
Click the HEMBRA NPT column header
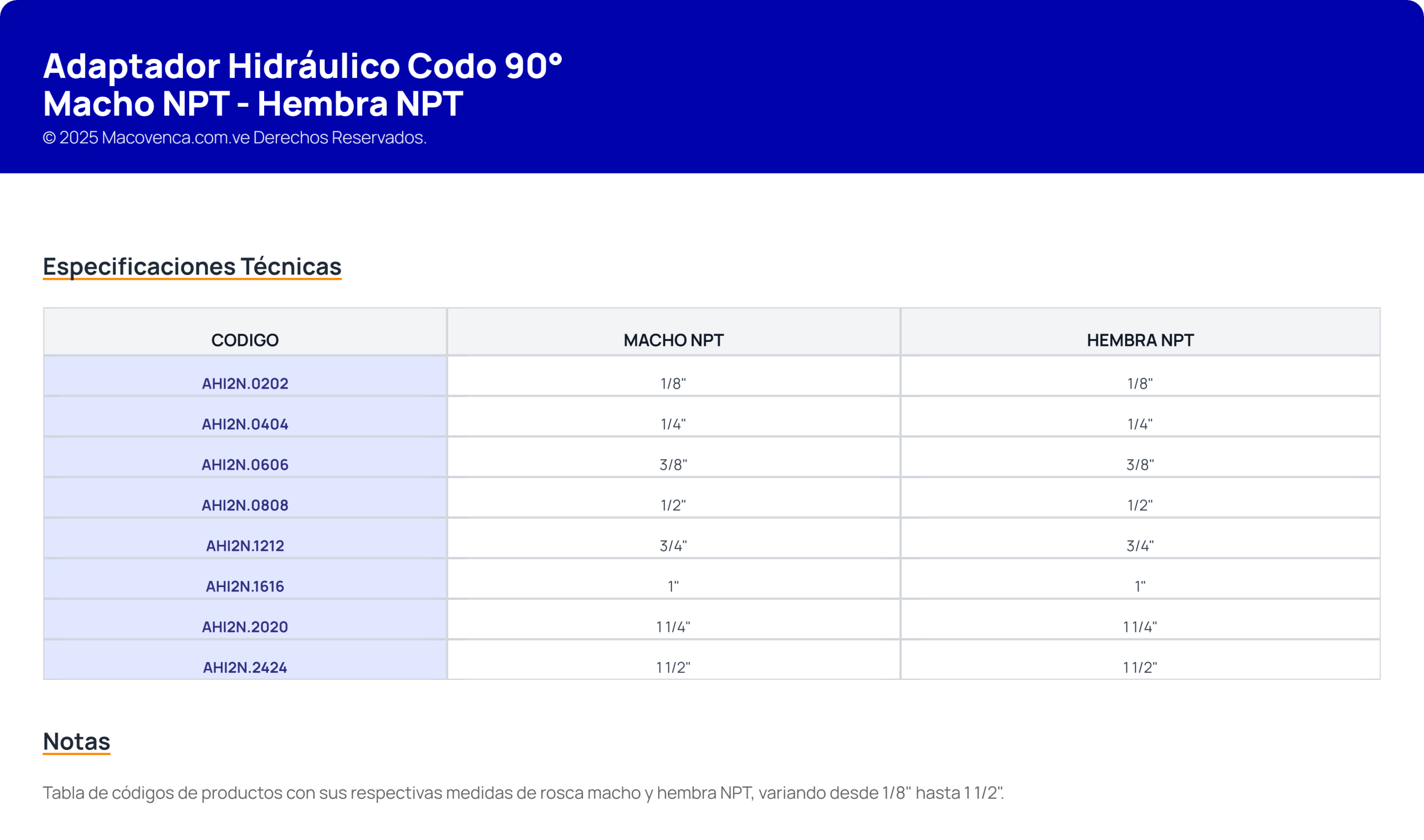pos(1140,340)
